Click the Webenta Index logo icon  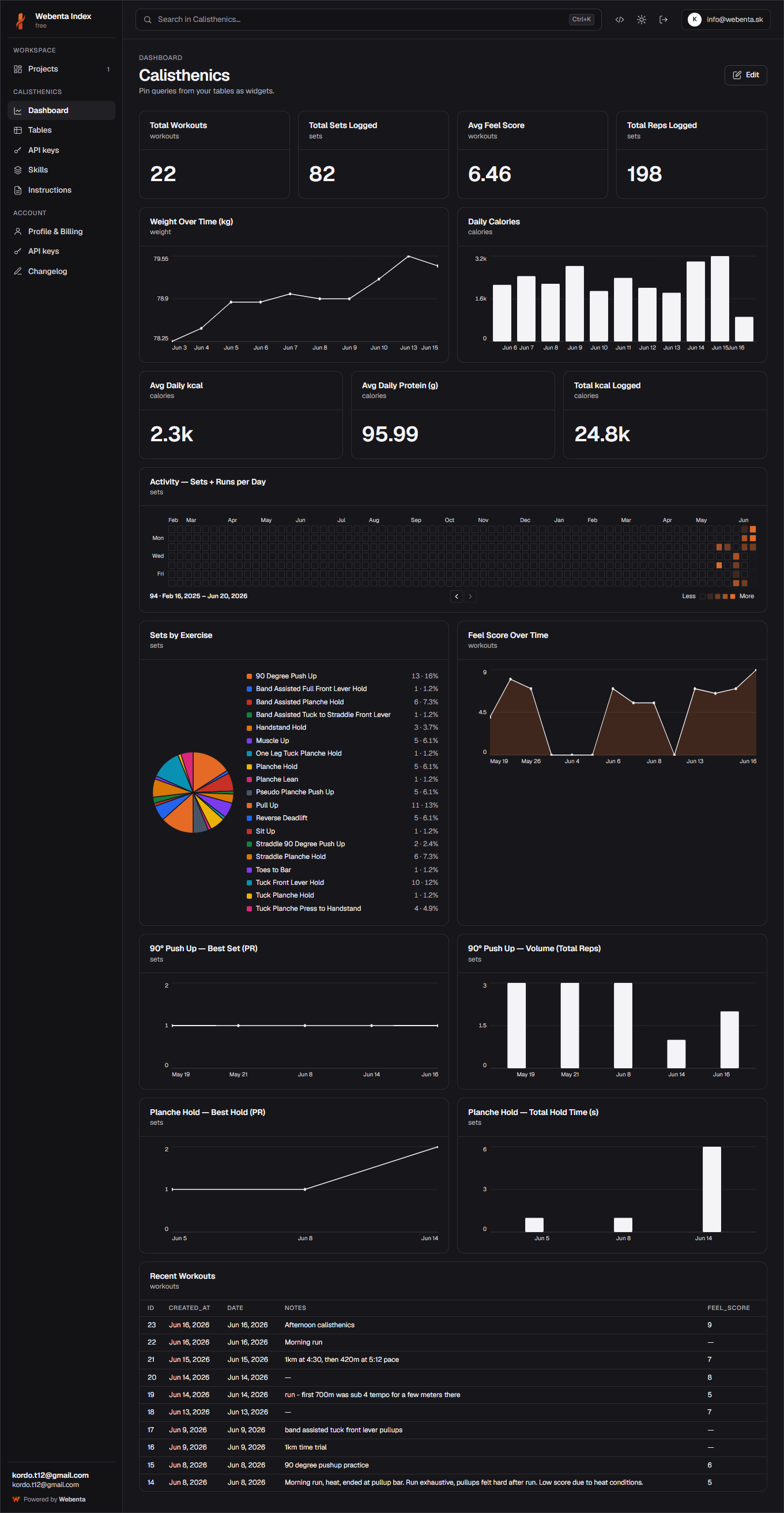coord(21,21)
